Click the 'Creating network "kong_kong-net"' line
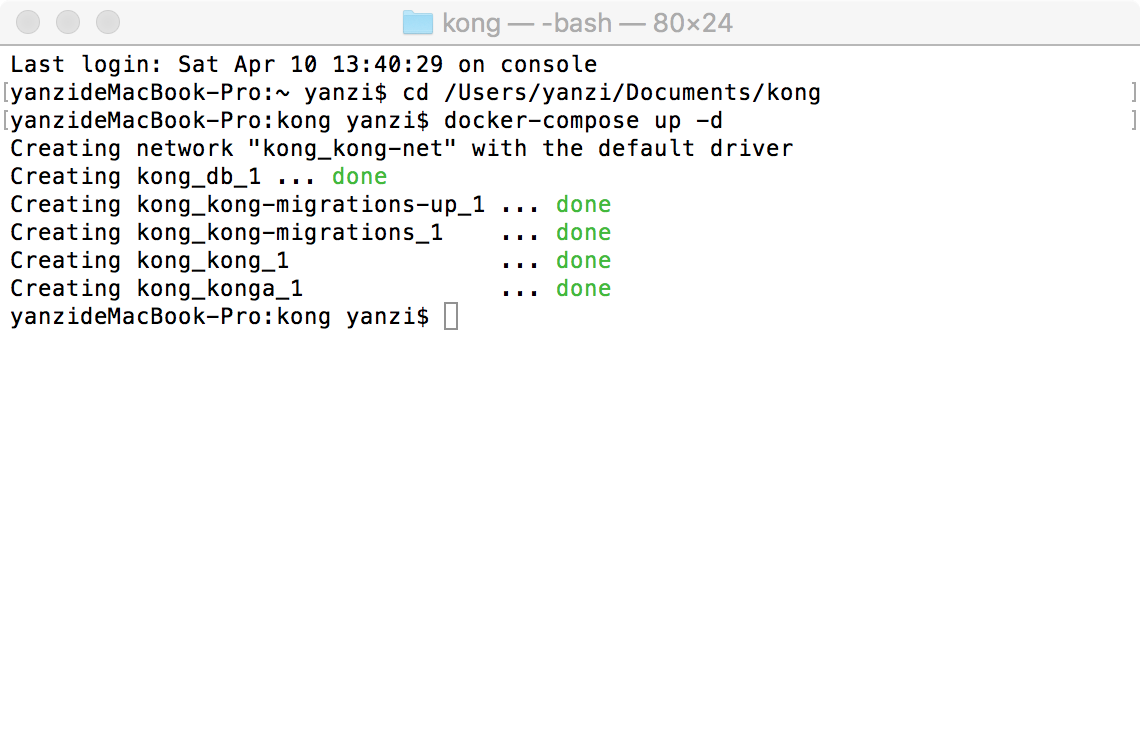1140x732 pixels. tap(401, 148)
